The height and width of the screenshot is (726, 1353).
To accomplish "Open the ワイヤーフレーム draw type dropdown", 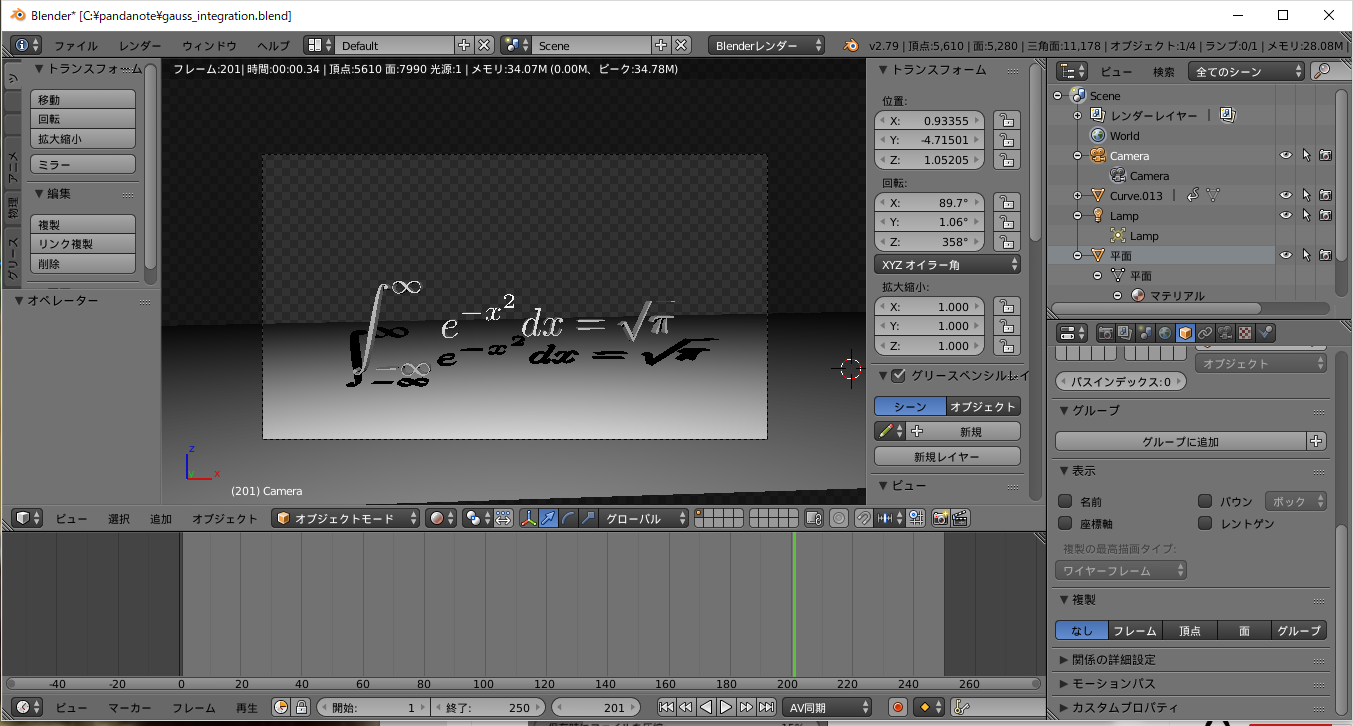I will pyautogui.click(x=1121, y=570).
